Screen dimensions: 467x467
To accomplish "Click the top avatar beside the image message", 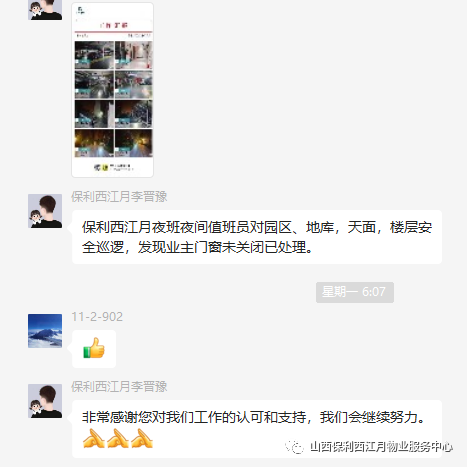I will pyautogui.click(x=45, y=10).
